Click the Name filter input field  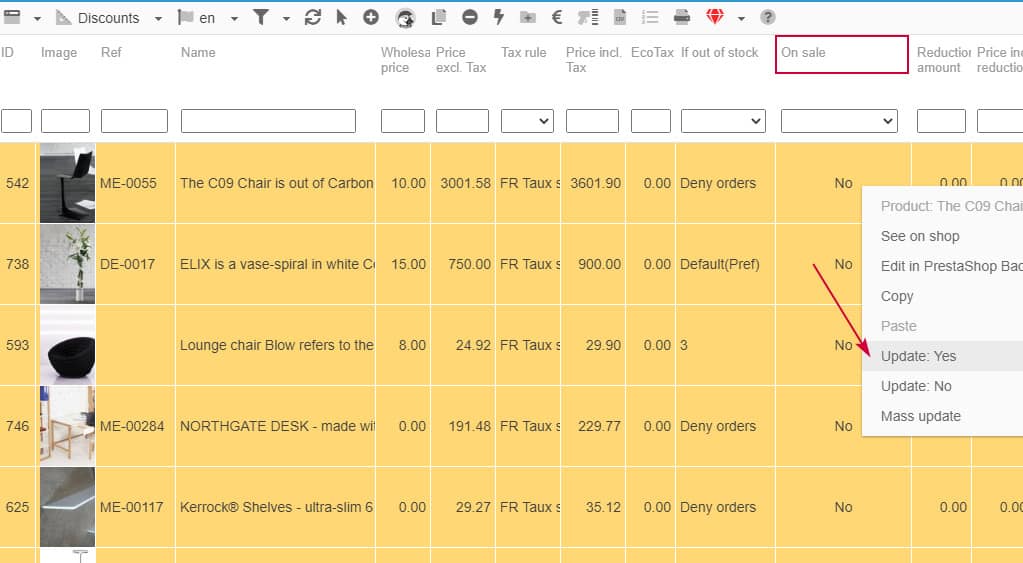tap(268, 121)
